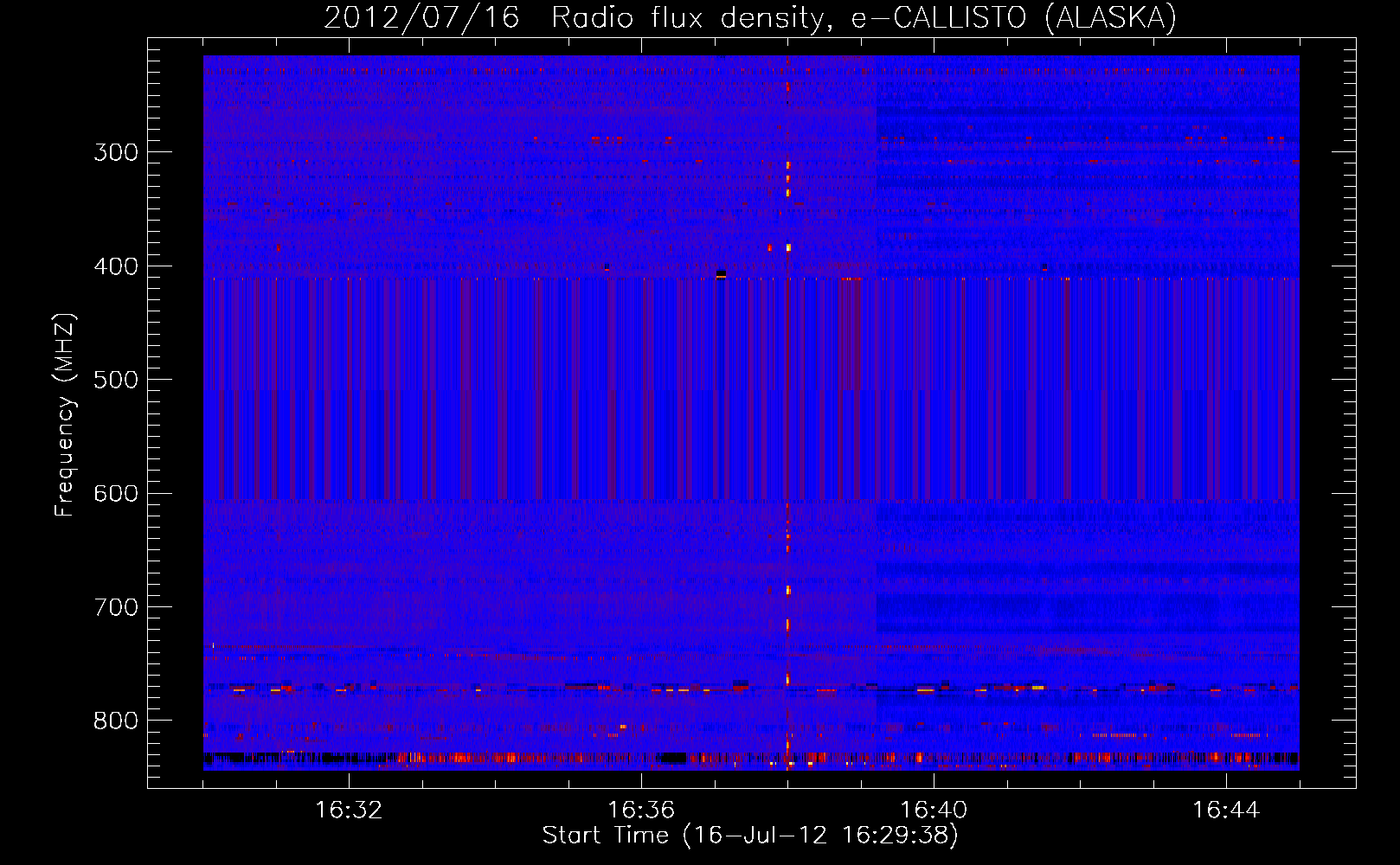Click the bright vertical burst near 16:38
This screenshot has height=865, width=1400.
[787, 413]
